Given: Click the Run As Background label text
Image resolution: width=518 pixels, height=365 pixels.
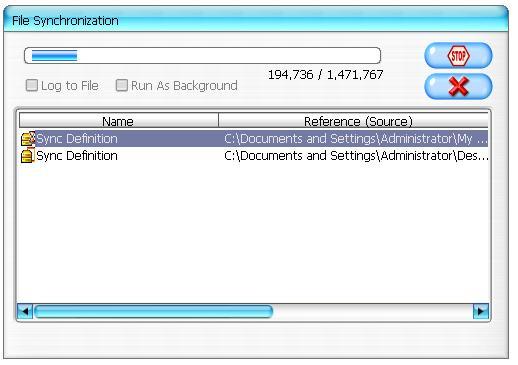Looking at the screenshot, I should 184,86.
